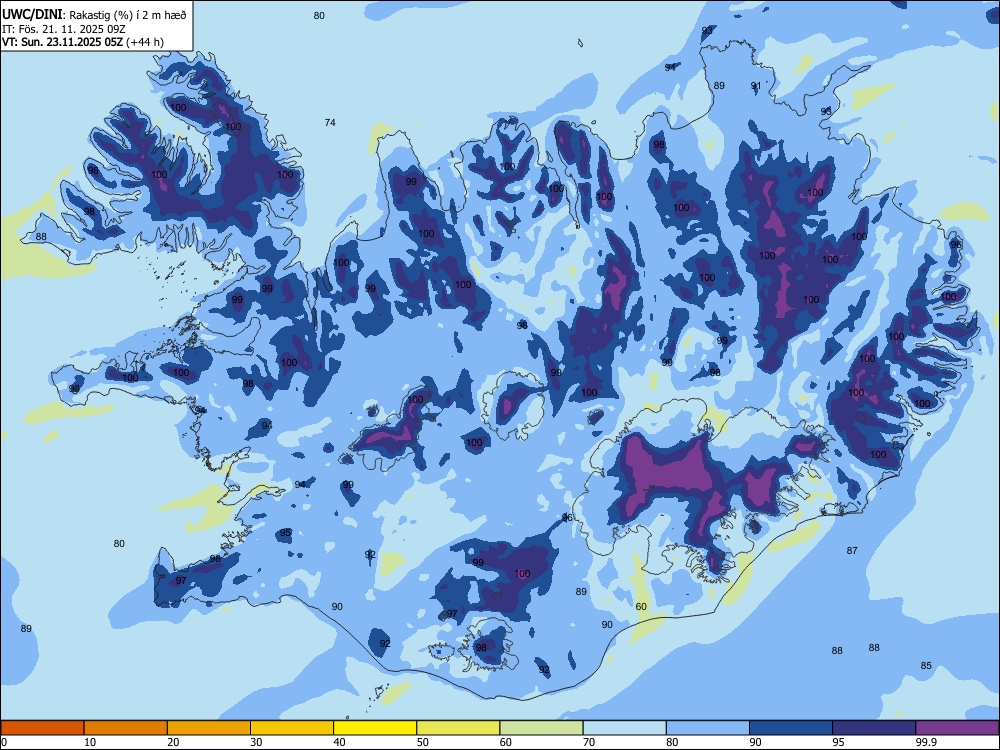
Task: Click the 91 humidity value on the map
Action: [x=756, y=85]
